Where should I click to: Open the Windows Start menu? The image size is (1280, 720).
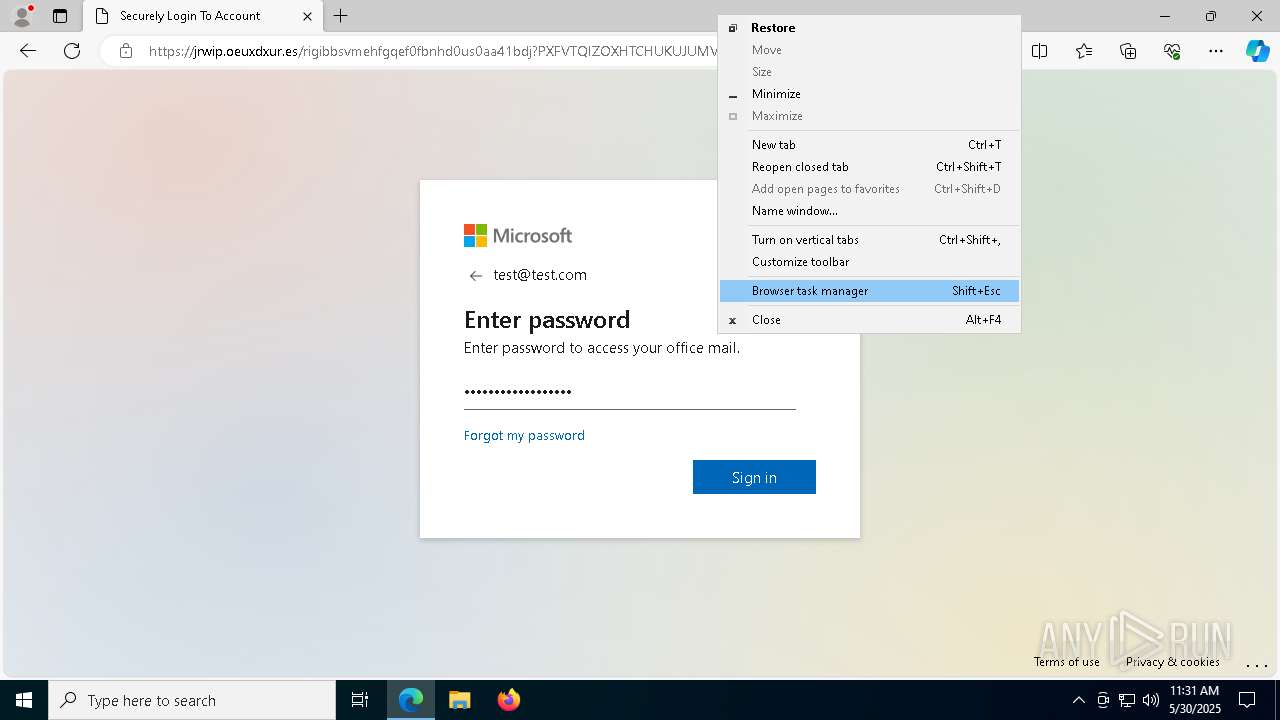[x=24, y=700]
